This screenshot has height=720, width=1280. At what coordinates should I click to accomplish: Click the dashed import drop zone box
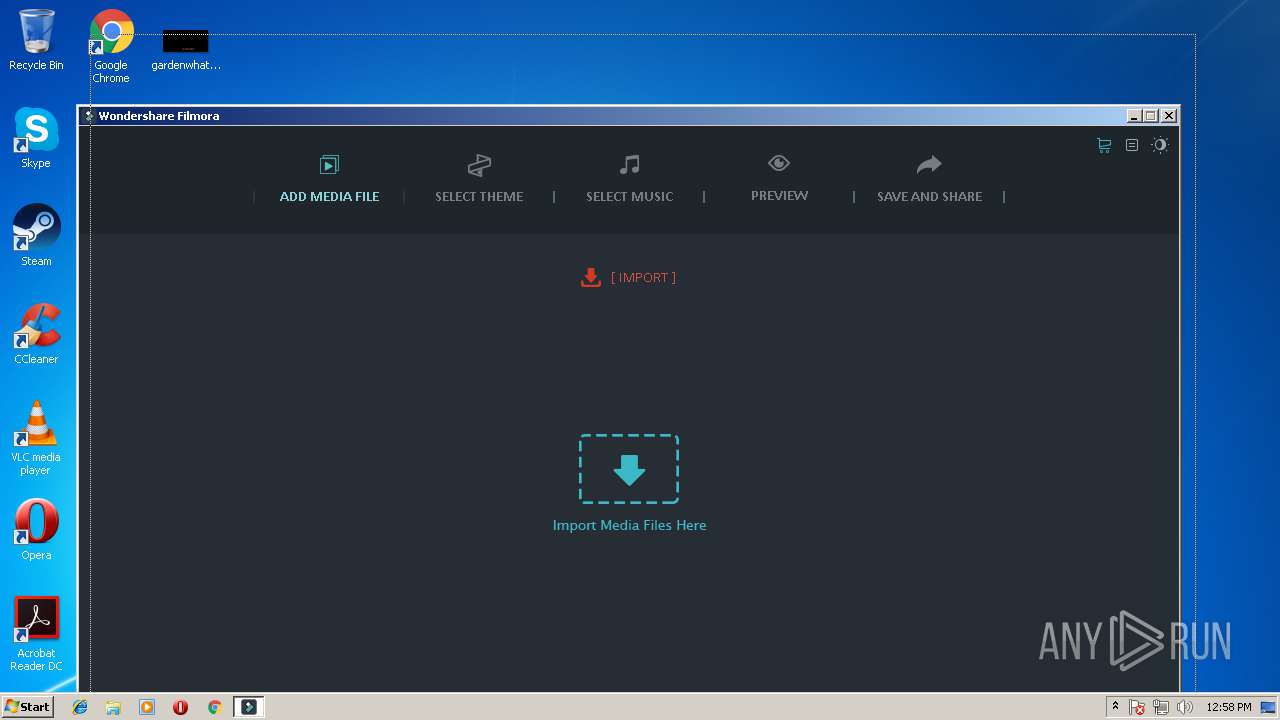tap(629, 469)
